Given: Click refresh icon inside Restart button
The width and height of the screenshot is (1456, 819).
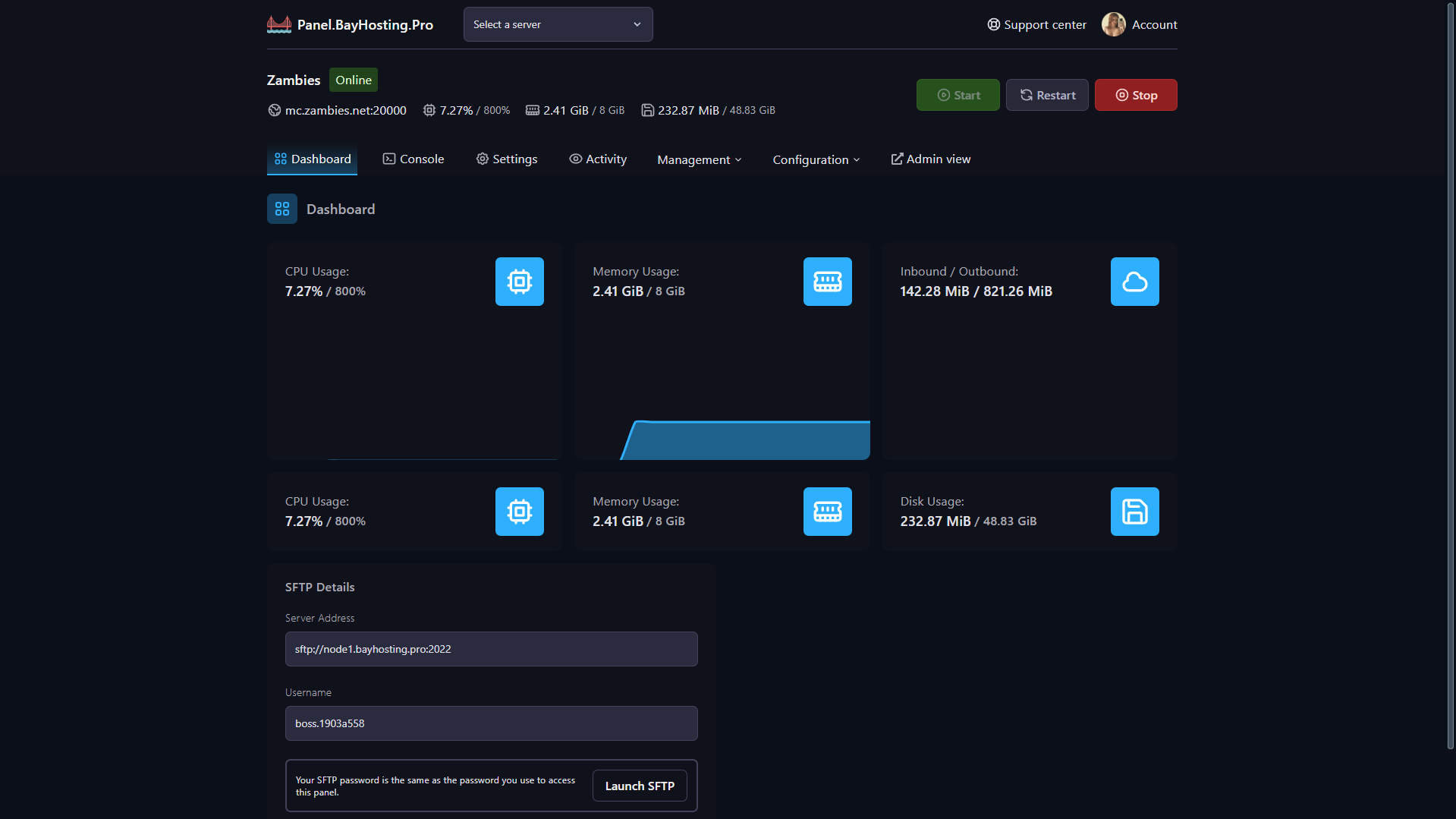Looking at the screenshot, I should (1026, 95).
